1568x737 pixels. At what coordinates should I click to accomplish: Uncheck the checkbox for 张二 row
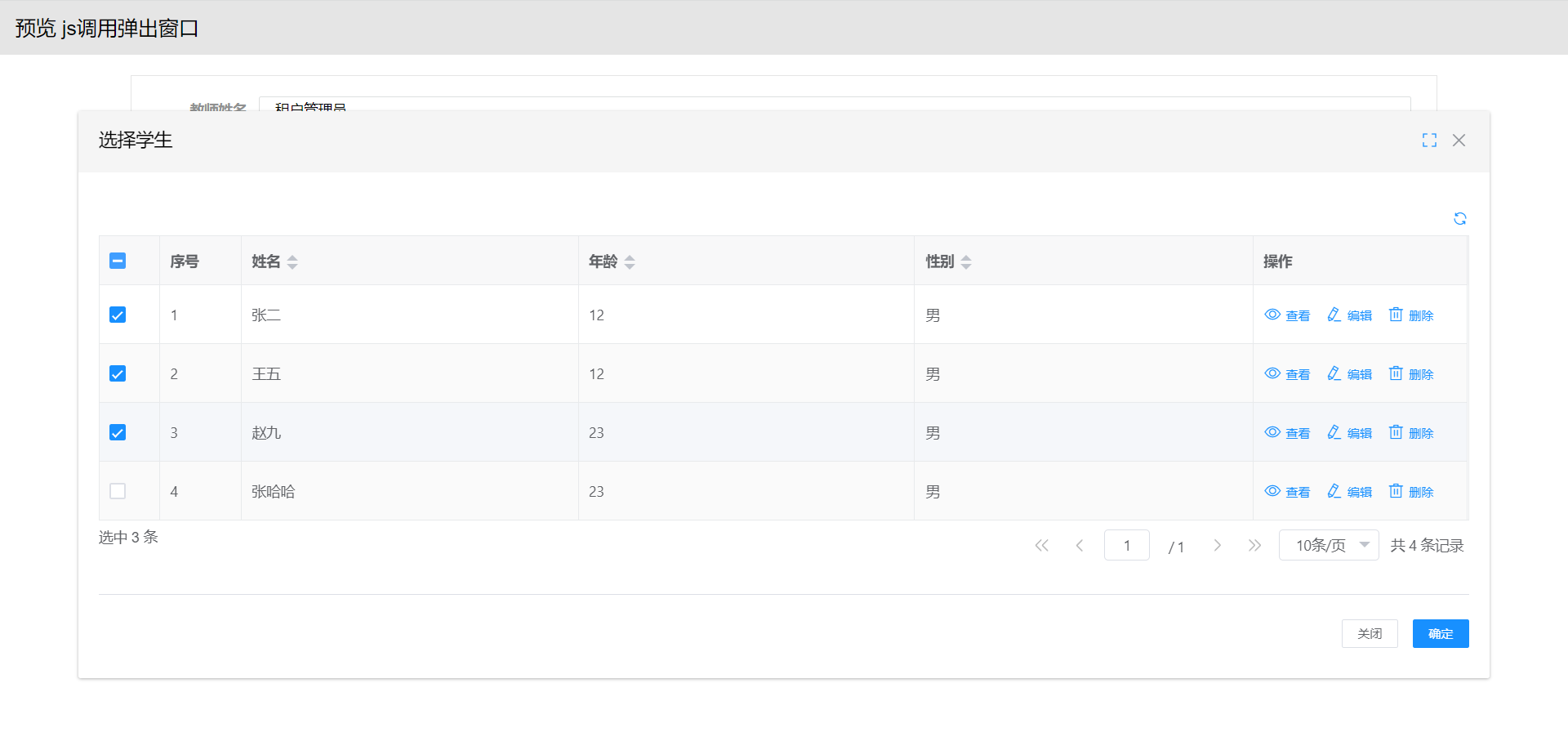118,315
